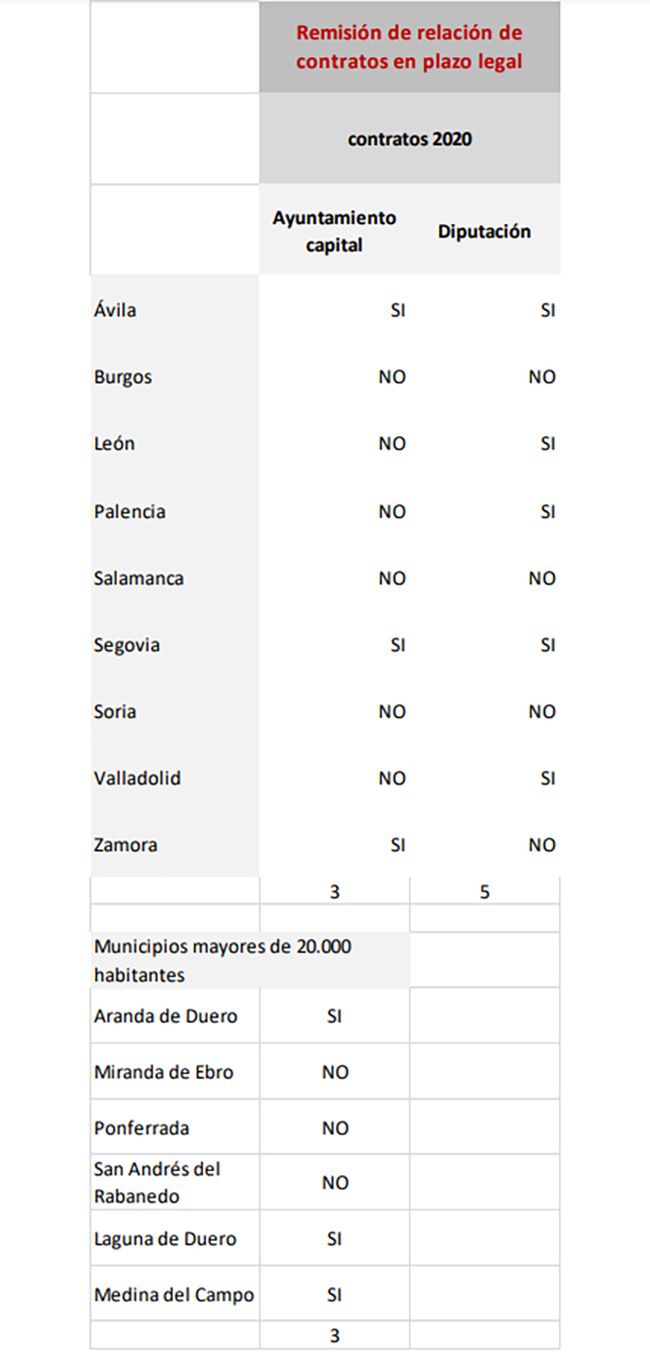Image resolution: width=650 pixels, height=1368 pixels.
Task: Click the 'Segovia' row label
Action: click(x=127, y=645)
